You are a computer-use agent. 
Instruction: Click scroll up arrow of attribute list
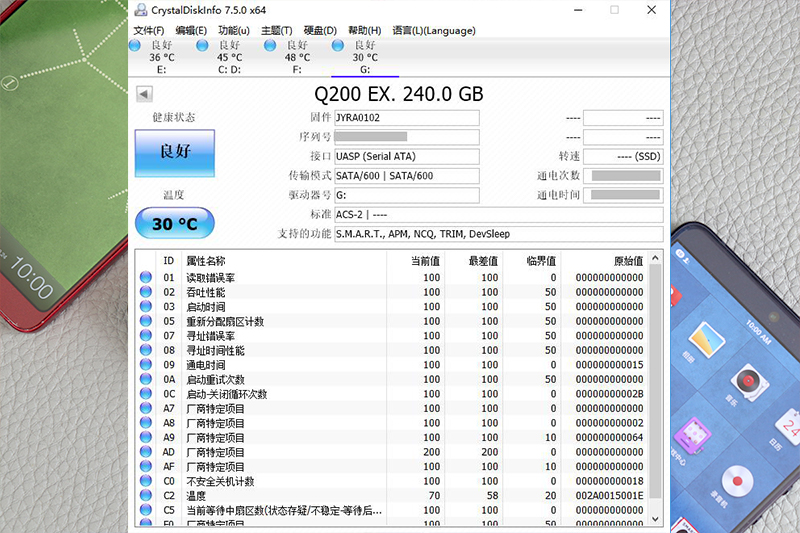(x=656, y=258)
